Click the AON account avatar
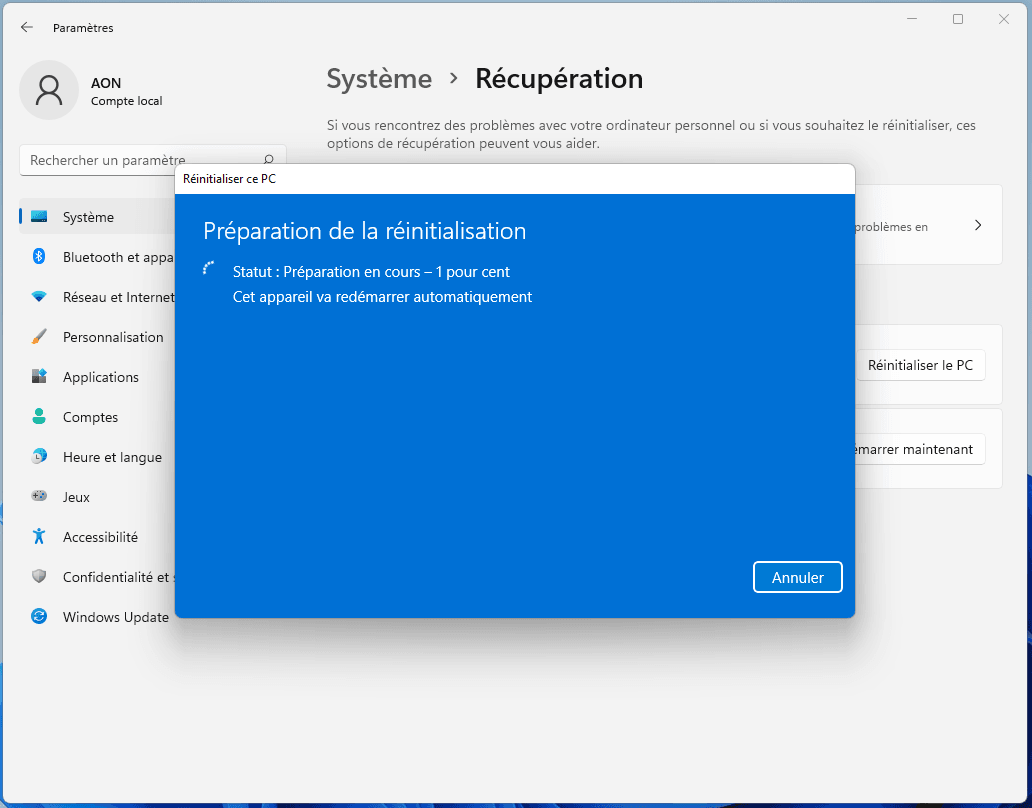 click(x=48, y=90)
